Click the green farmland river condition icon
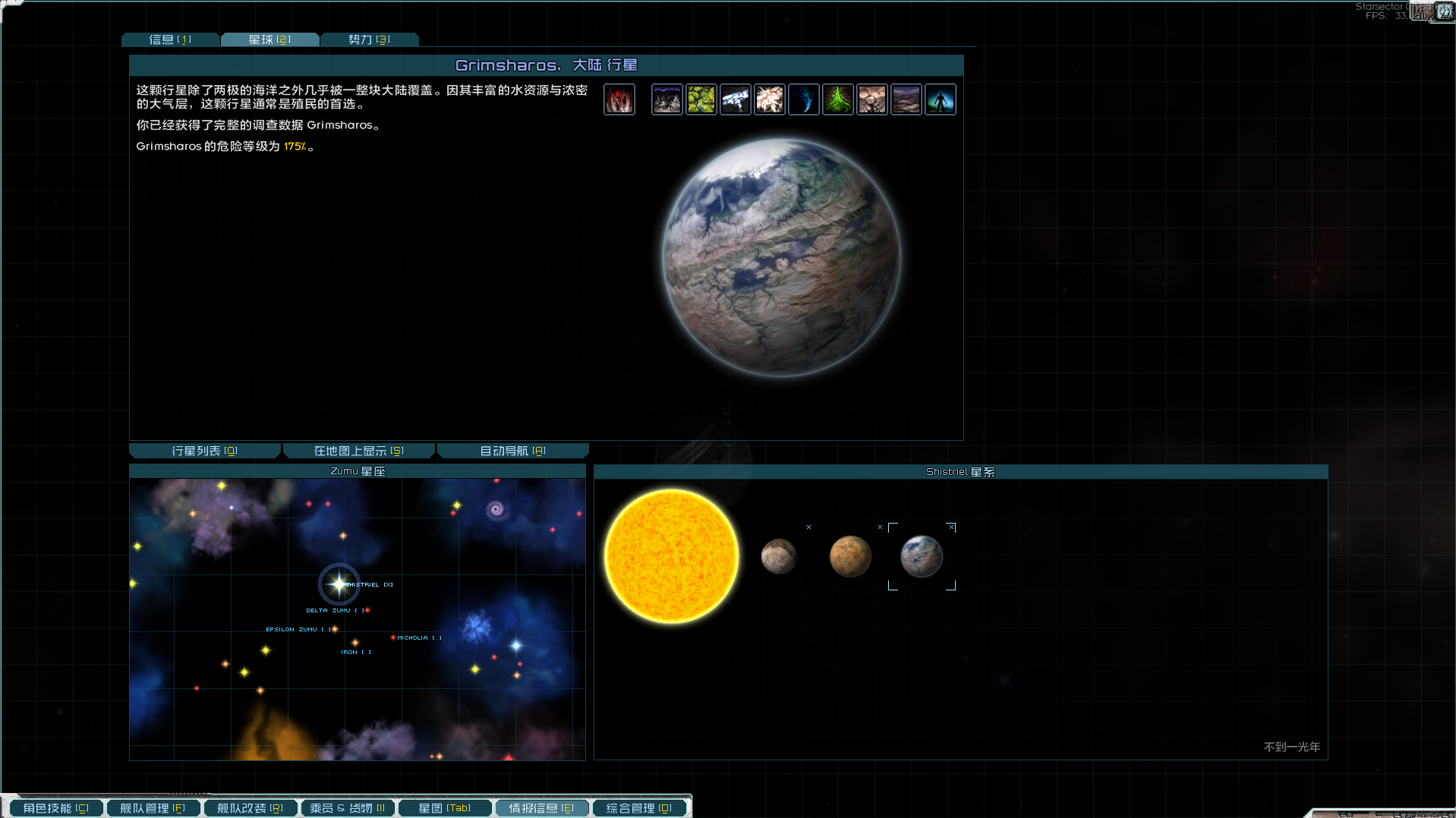 (701, 99)
